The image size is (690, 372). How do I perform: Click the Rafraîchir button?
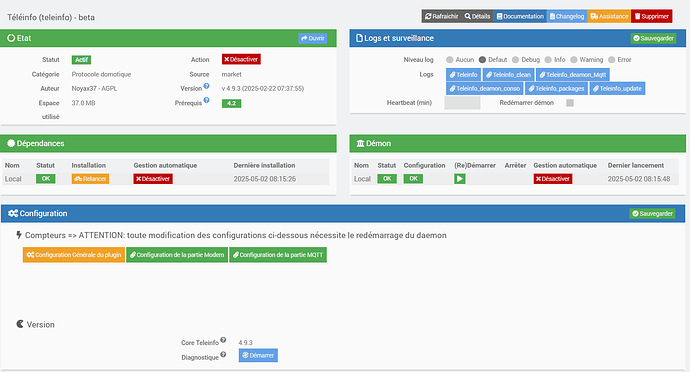(x=441, y=16)
